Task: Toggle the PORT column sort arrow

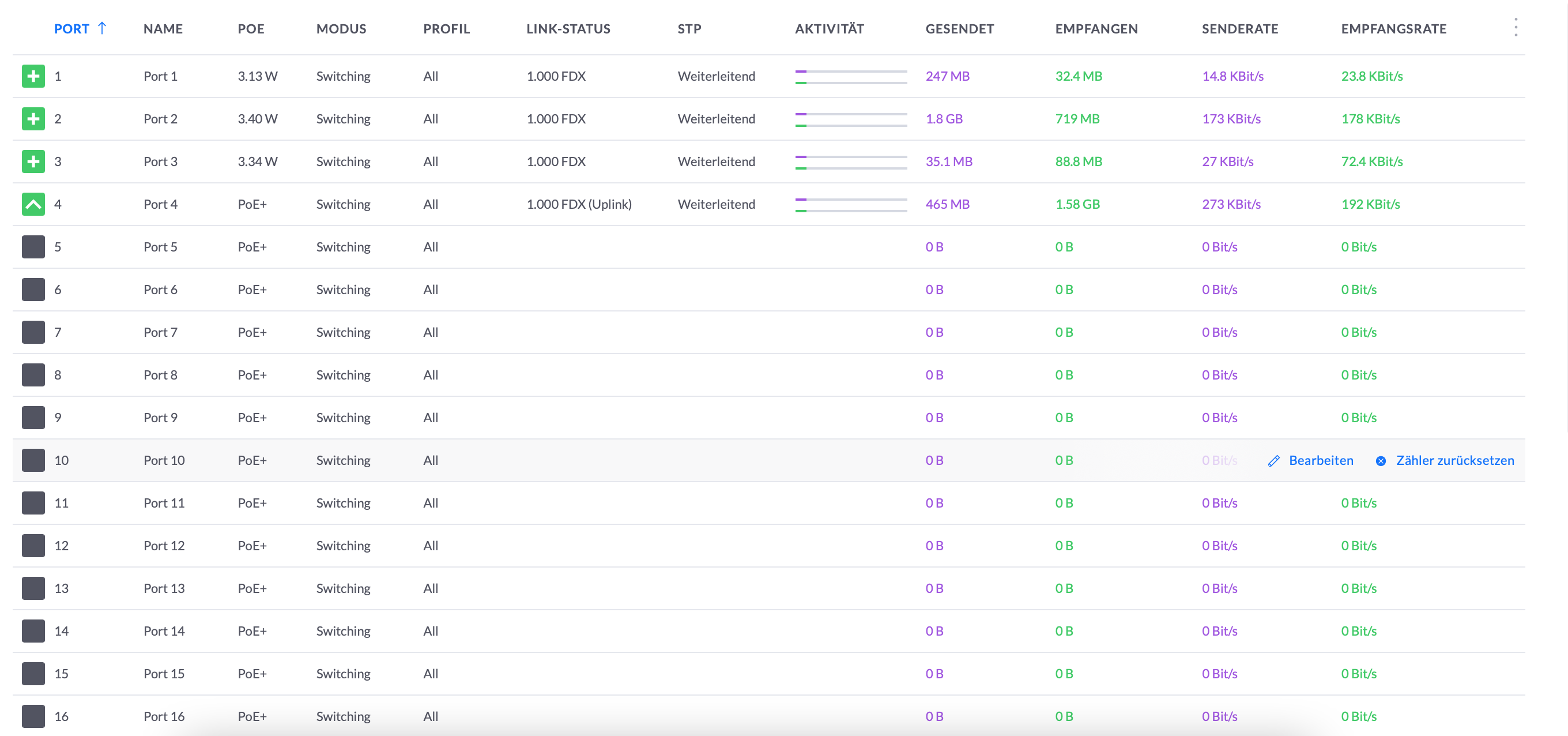Action: (102, 28)
